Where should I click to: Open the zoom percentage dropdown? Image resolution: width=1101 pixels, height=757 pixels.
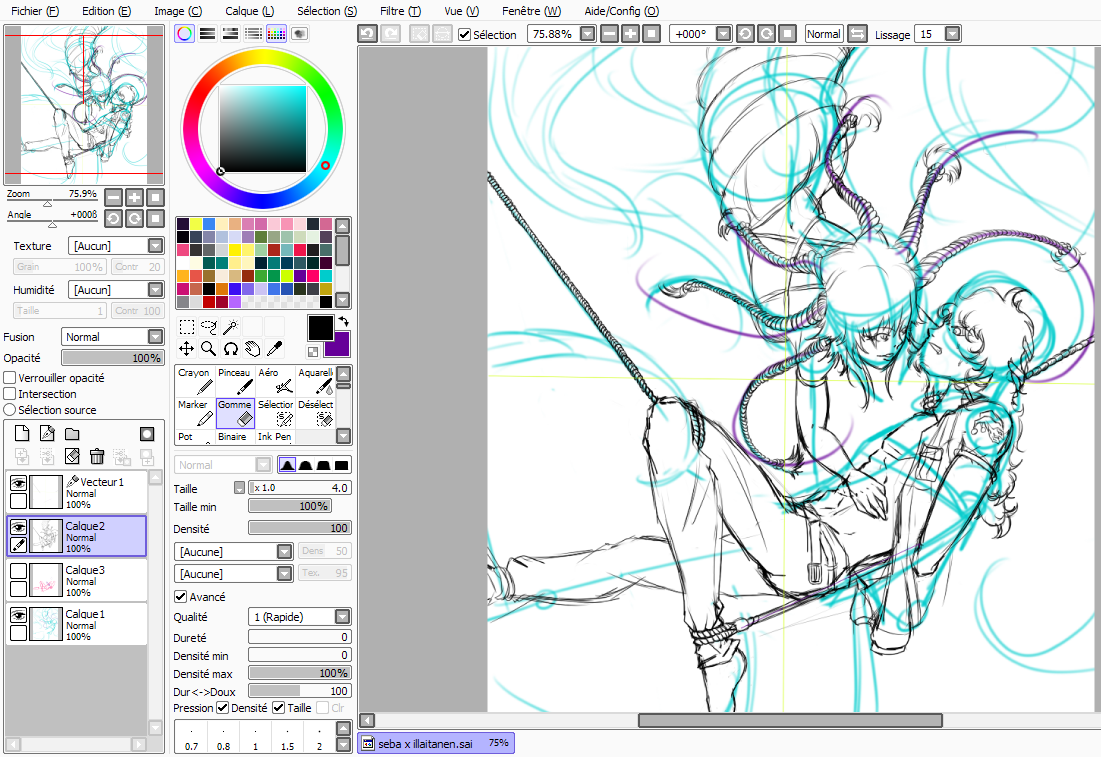pyautogui.click(x=588, y=34)
